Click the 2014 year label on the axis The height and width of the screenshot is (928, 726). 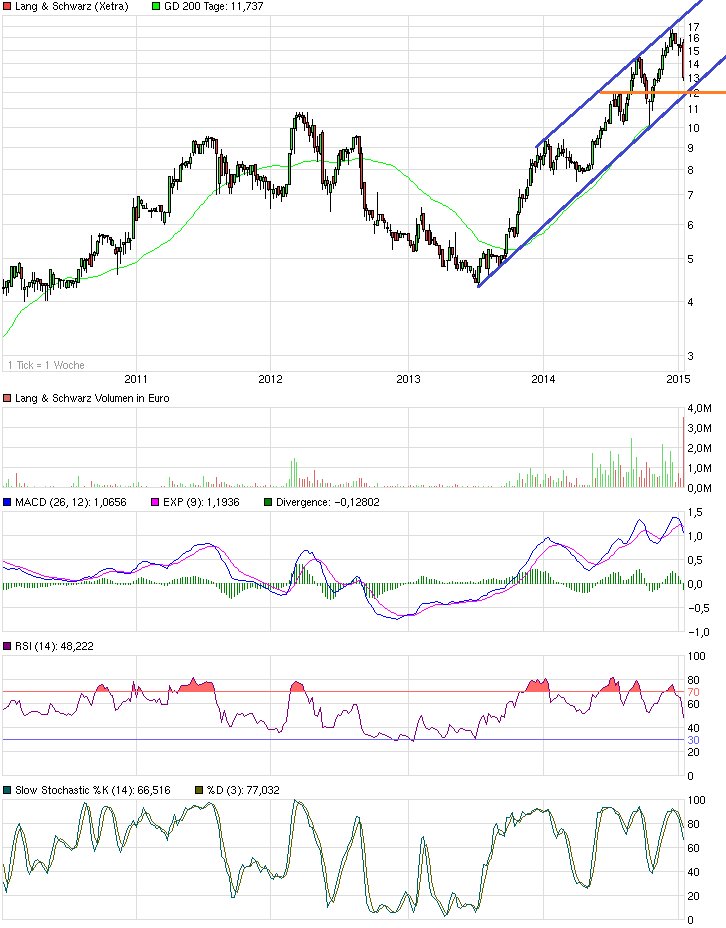click(543, 379)
